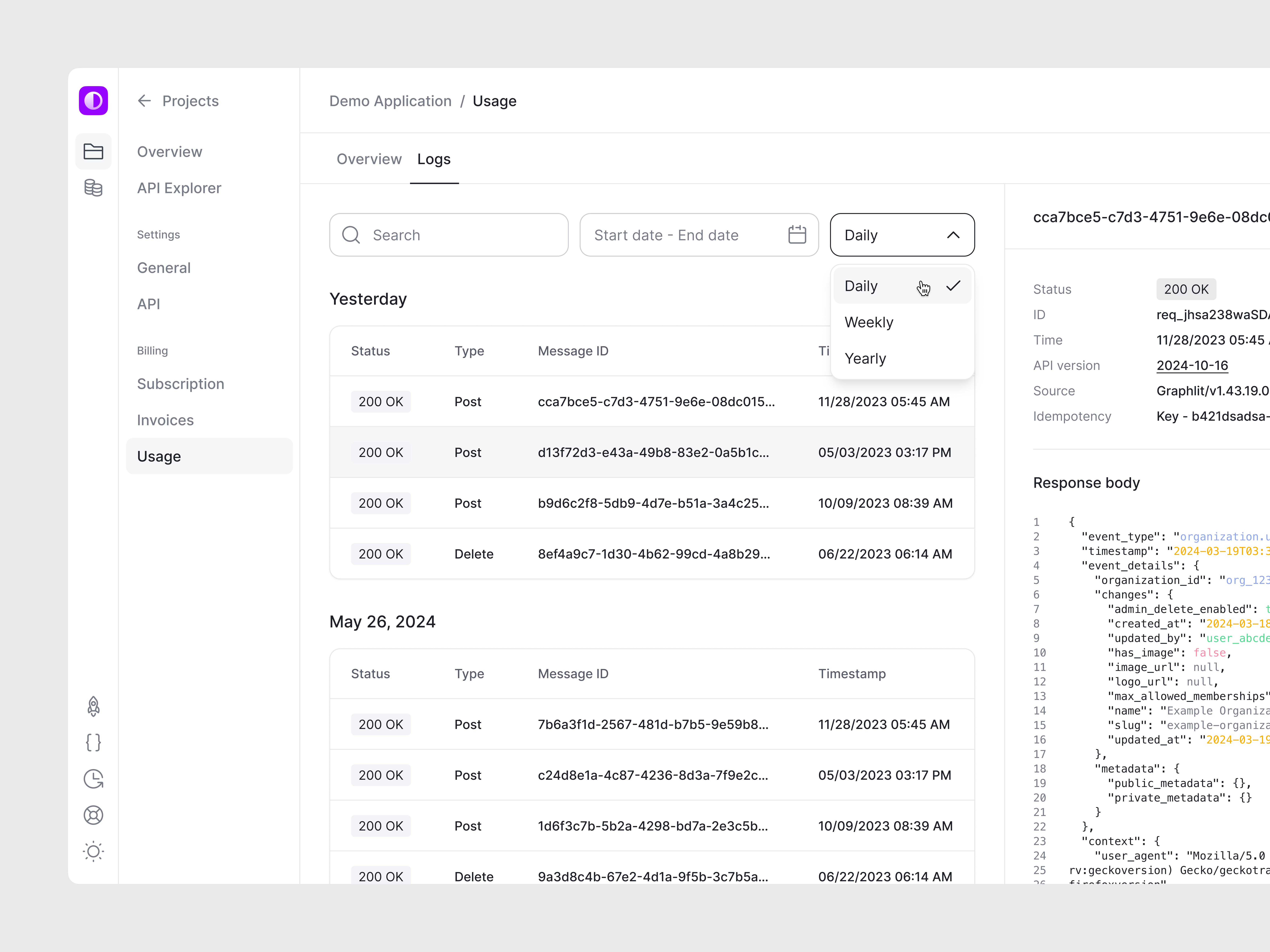Select Yearly from the interval dropdown
1270x952 pixels.
[865, 358]
